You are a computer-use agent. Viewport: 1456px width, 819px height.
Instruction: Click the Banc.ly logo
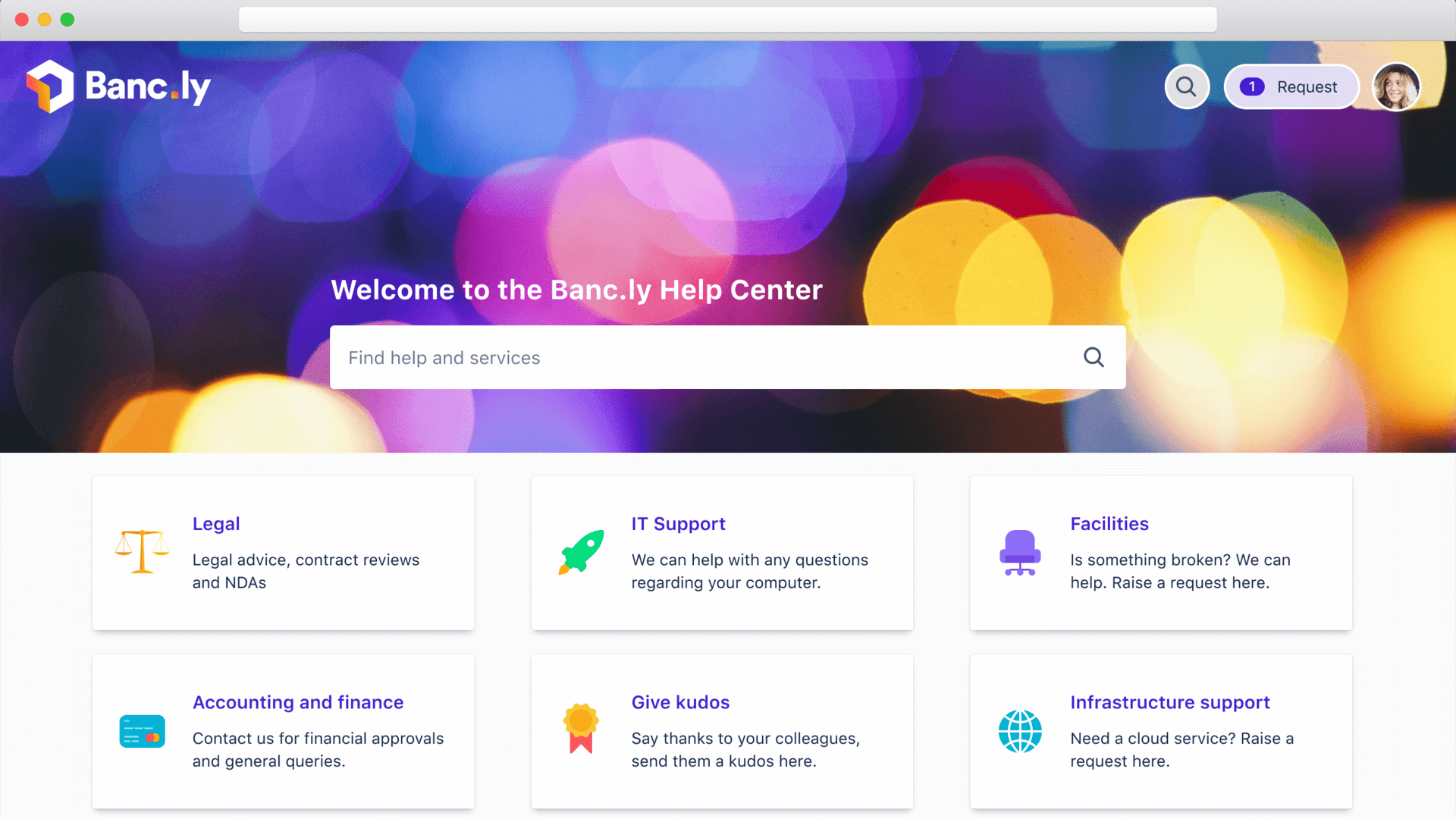point(118,86)
